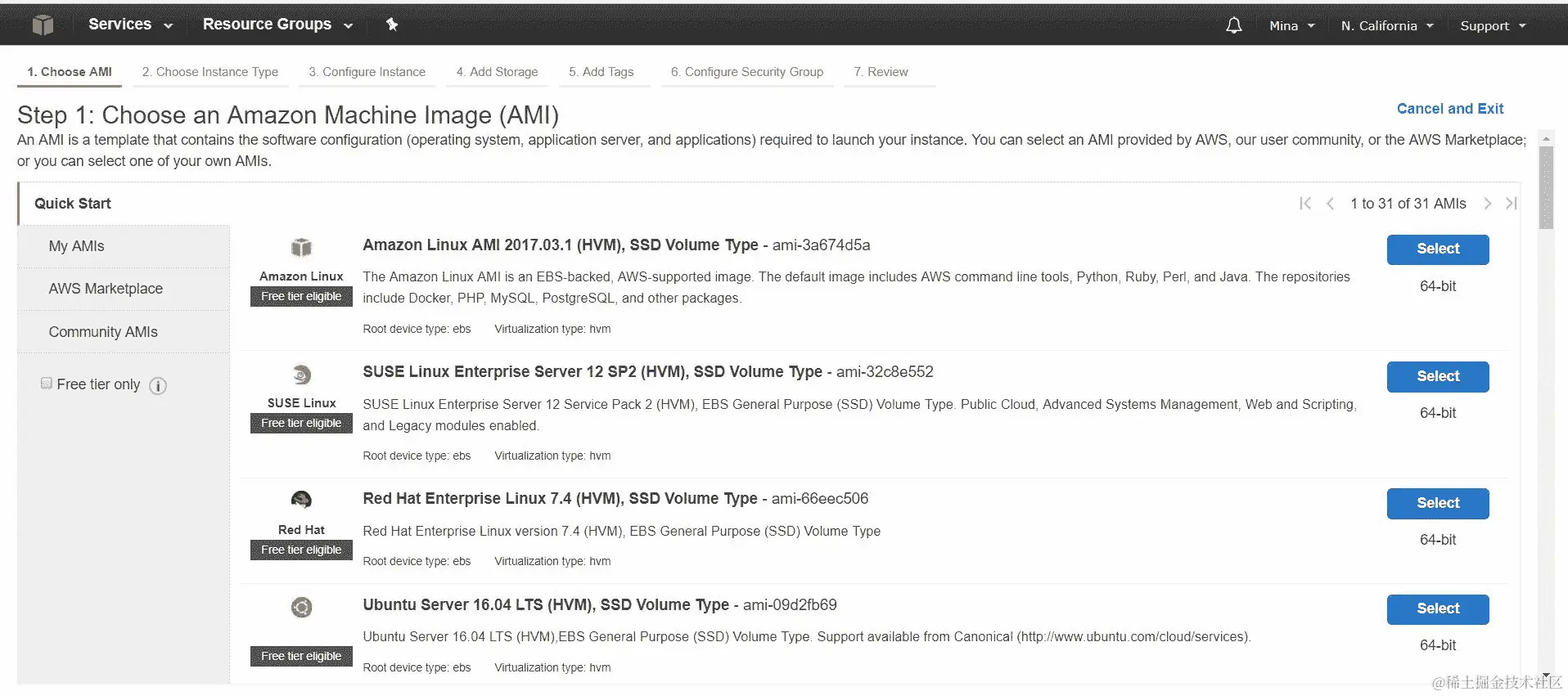The width and height of the screenshot is (1568, 696).
Task: Click Root device type: ebs in SUSE row
Action: coord(417,456)
